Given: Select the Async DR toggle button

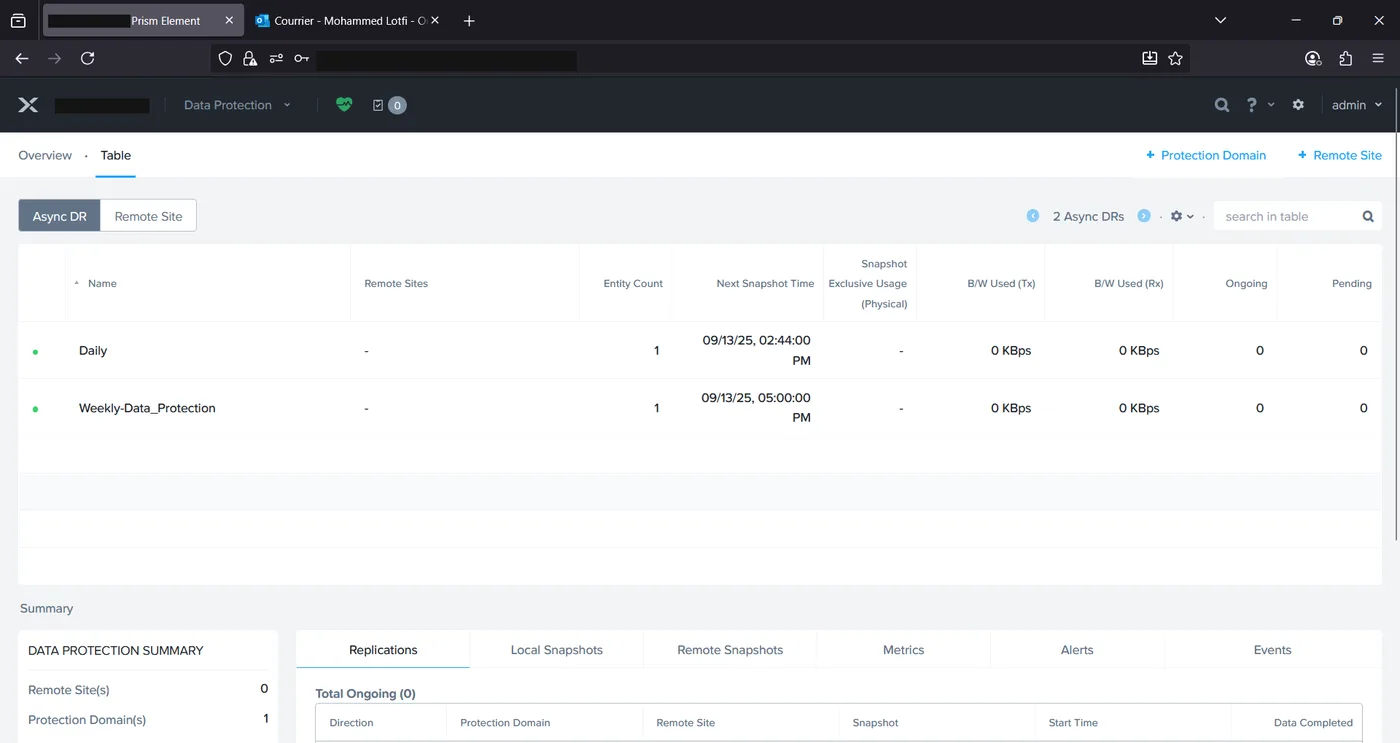Looking at the screenshot, I should coord(60,216).
